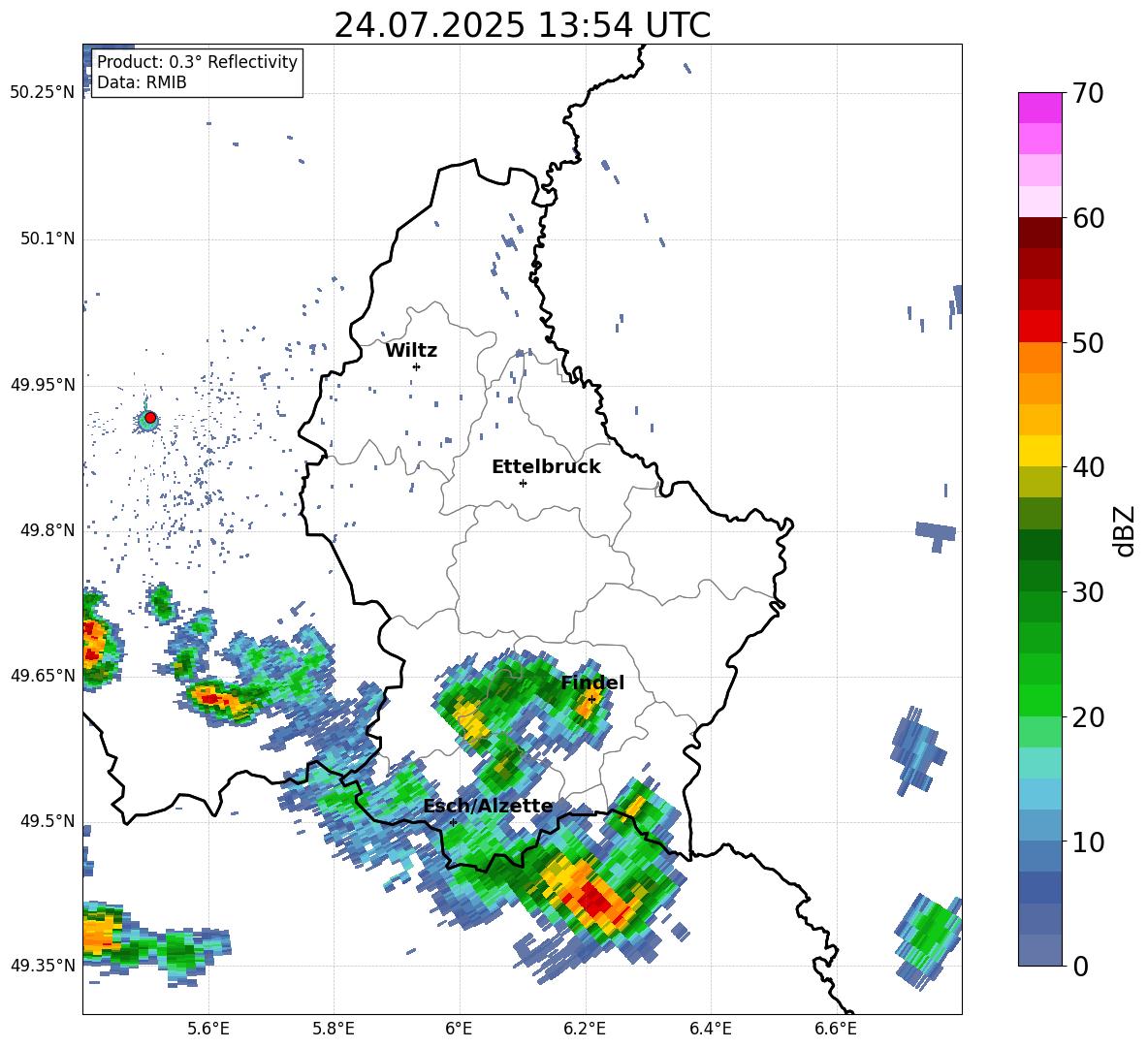Click the Wiltz station cross marker

pyautogui.click(x=416, y=366)
